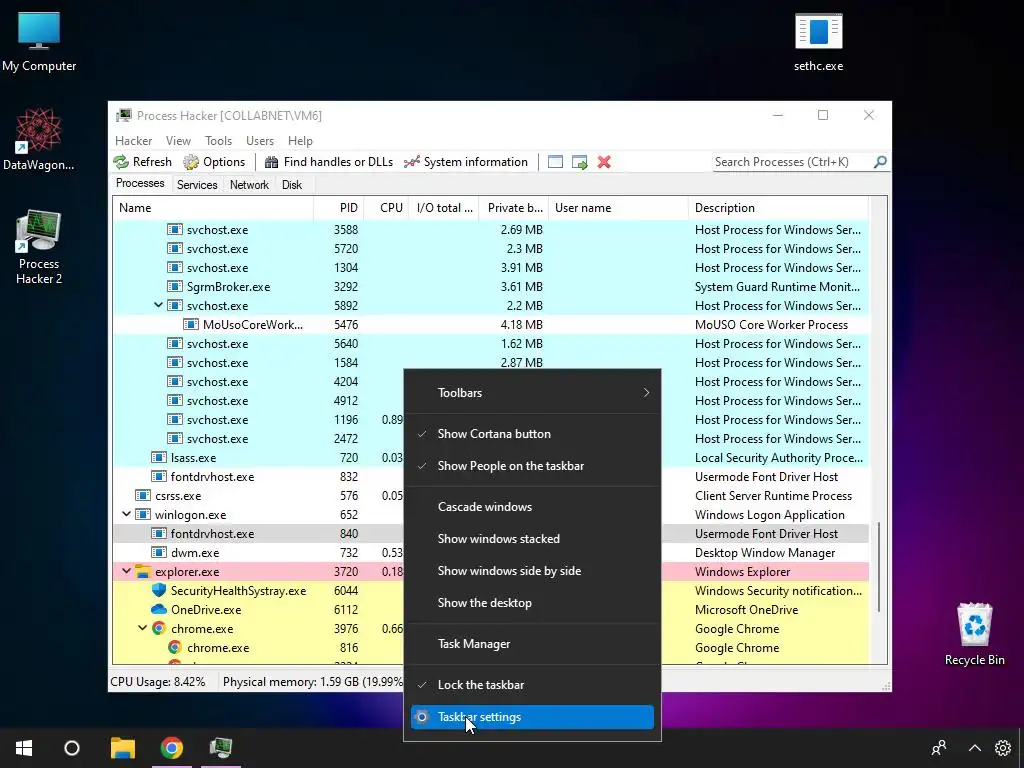Click the Cortana circle taskbar button
This screenshot has width=1024, height=768.
click(x=72, y=748)
